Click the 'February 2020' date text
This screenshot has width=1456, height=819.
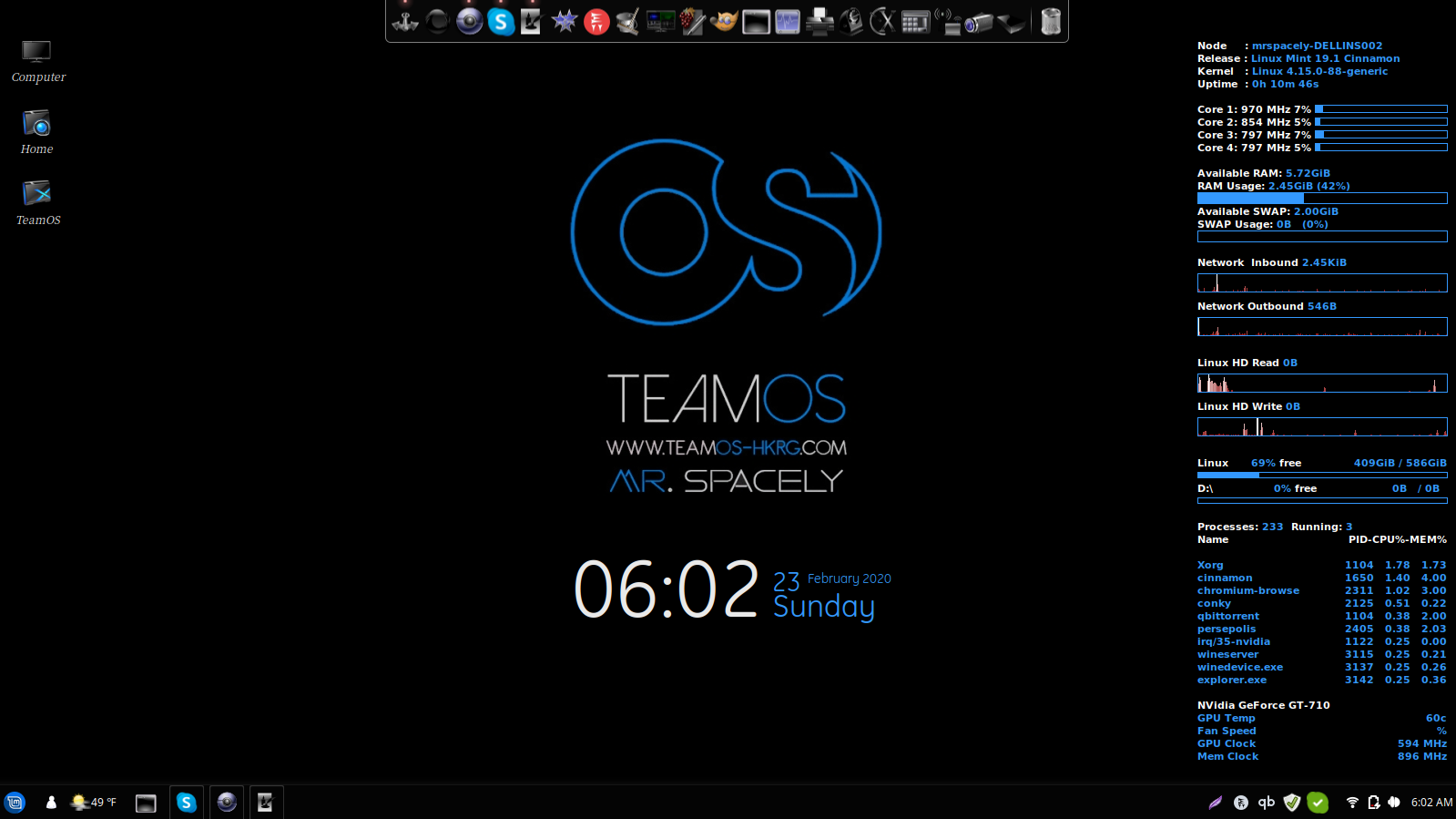point(849,579)
